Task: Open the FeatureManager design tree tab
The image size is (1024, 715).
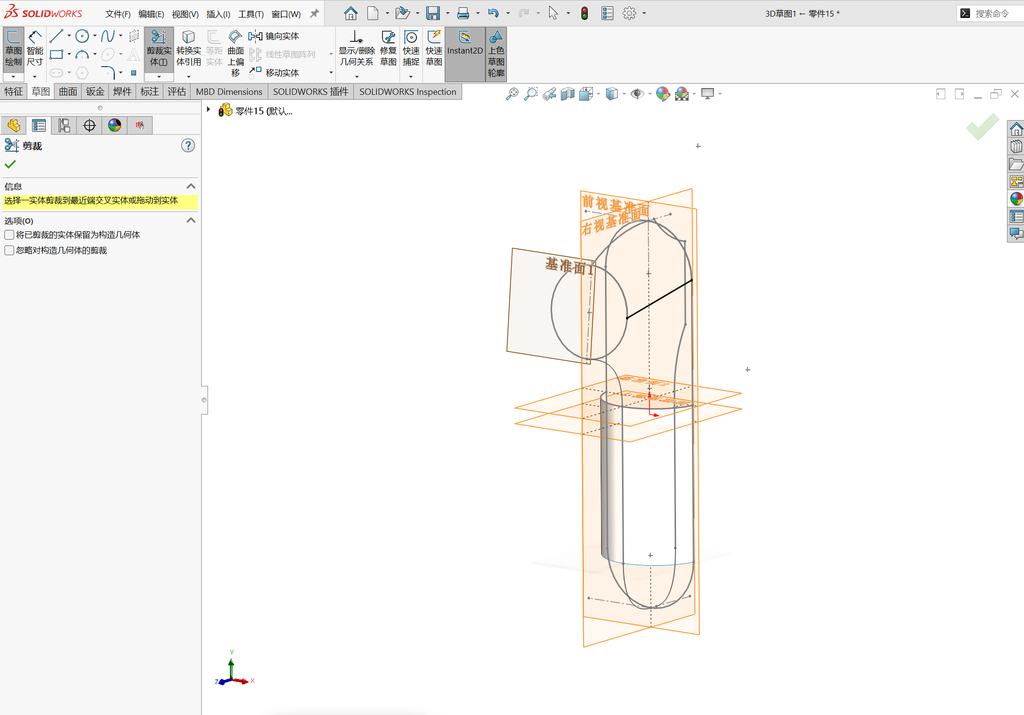Action: 13,125
